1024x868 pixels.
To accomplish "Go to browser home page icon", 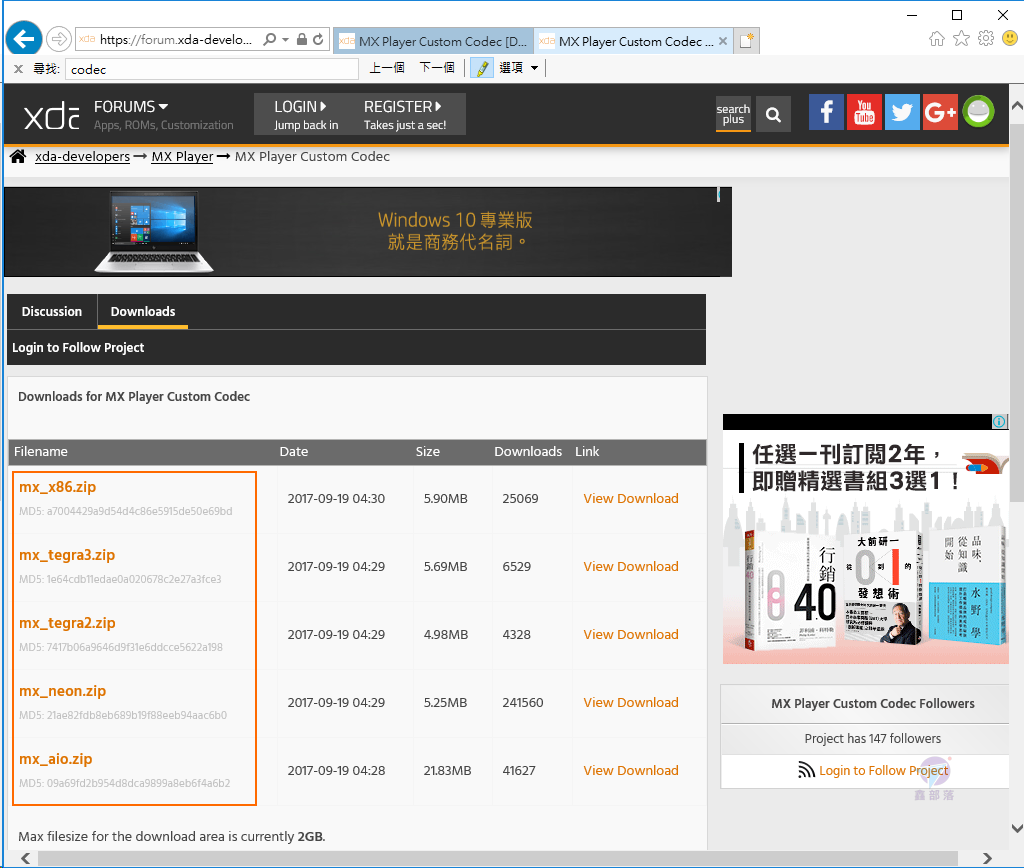I will (936, 39).
